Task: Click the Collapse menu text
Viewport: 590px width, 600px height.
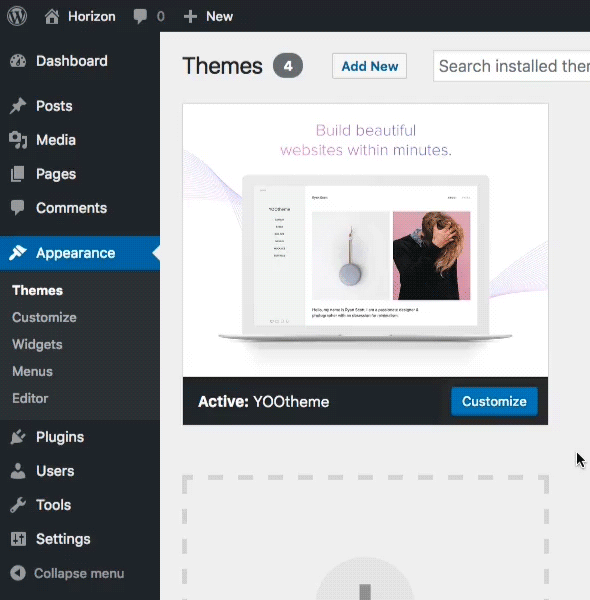Action: coord(79,573)
